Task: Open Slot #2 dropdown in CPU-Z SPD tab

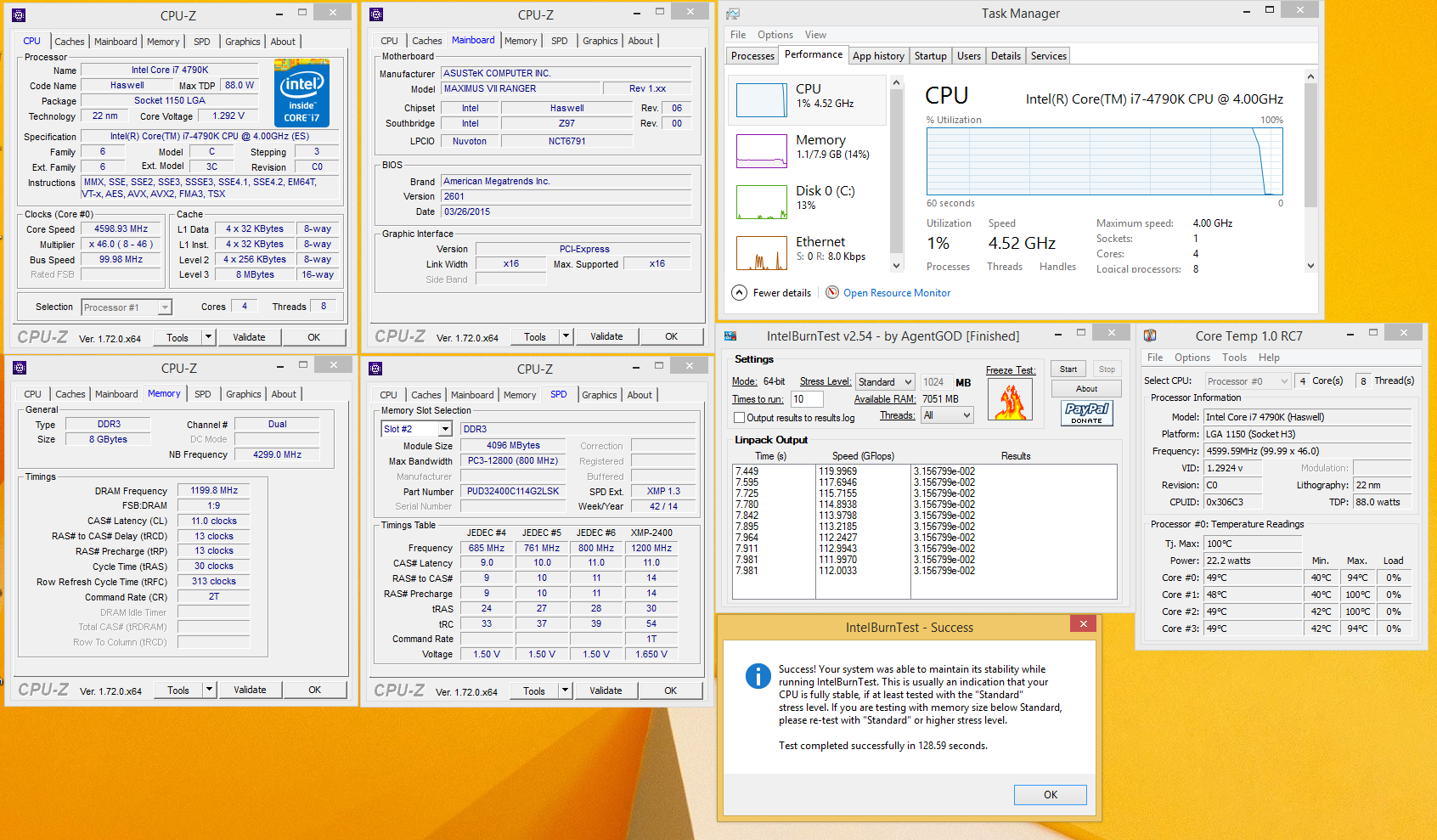Action: [x=416, y=429]
